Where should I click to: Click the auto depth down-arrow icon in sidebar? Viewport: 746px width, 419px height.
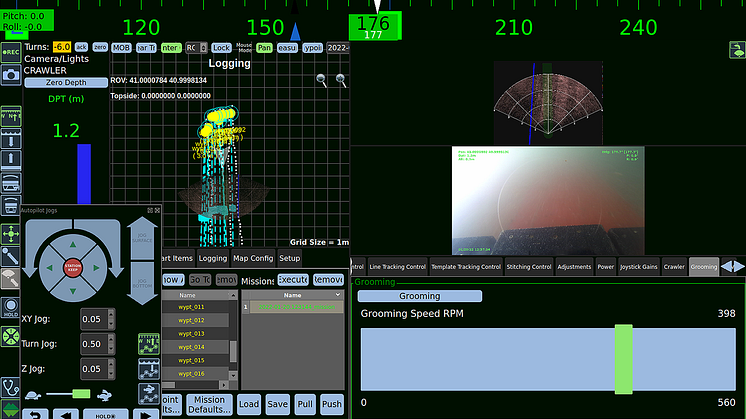click(x=10, y=138)
